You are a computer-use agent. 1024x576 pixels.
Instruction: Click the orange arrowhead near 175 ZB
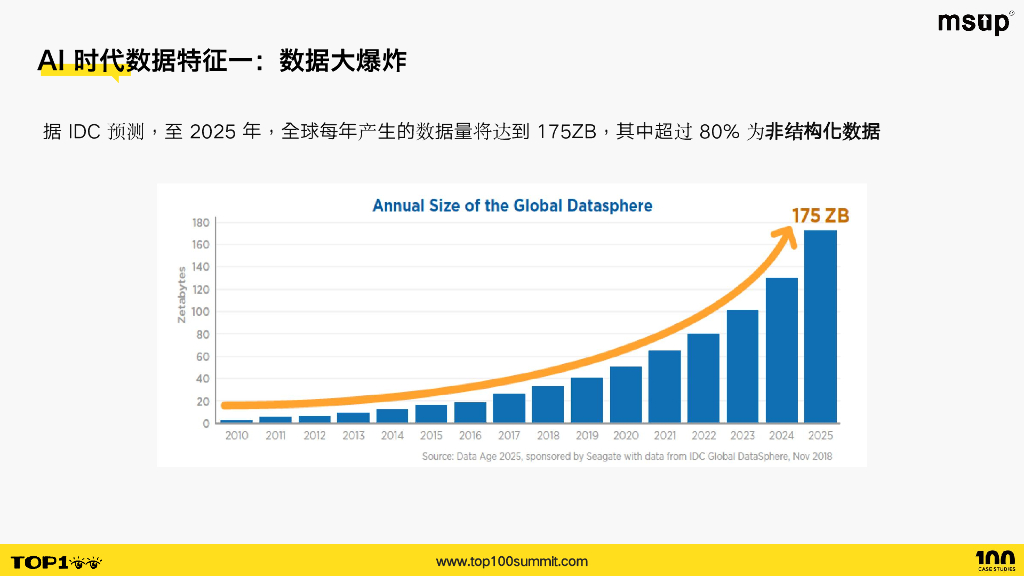click(787, 234)
